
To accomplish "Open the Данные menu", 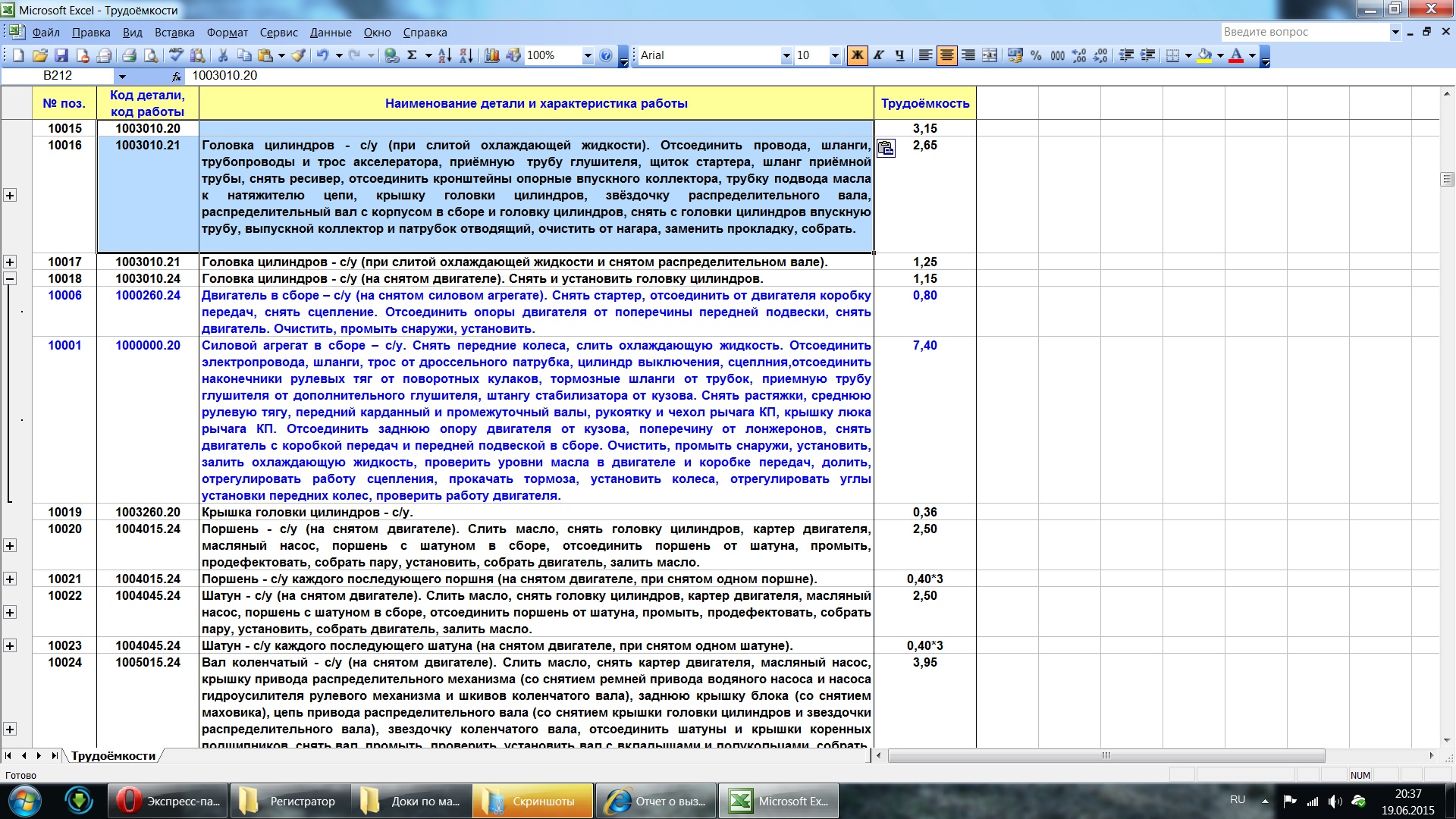I will [331, 33].
